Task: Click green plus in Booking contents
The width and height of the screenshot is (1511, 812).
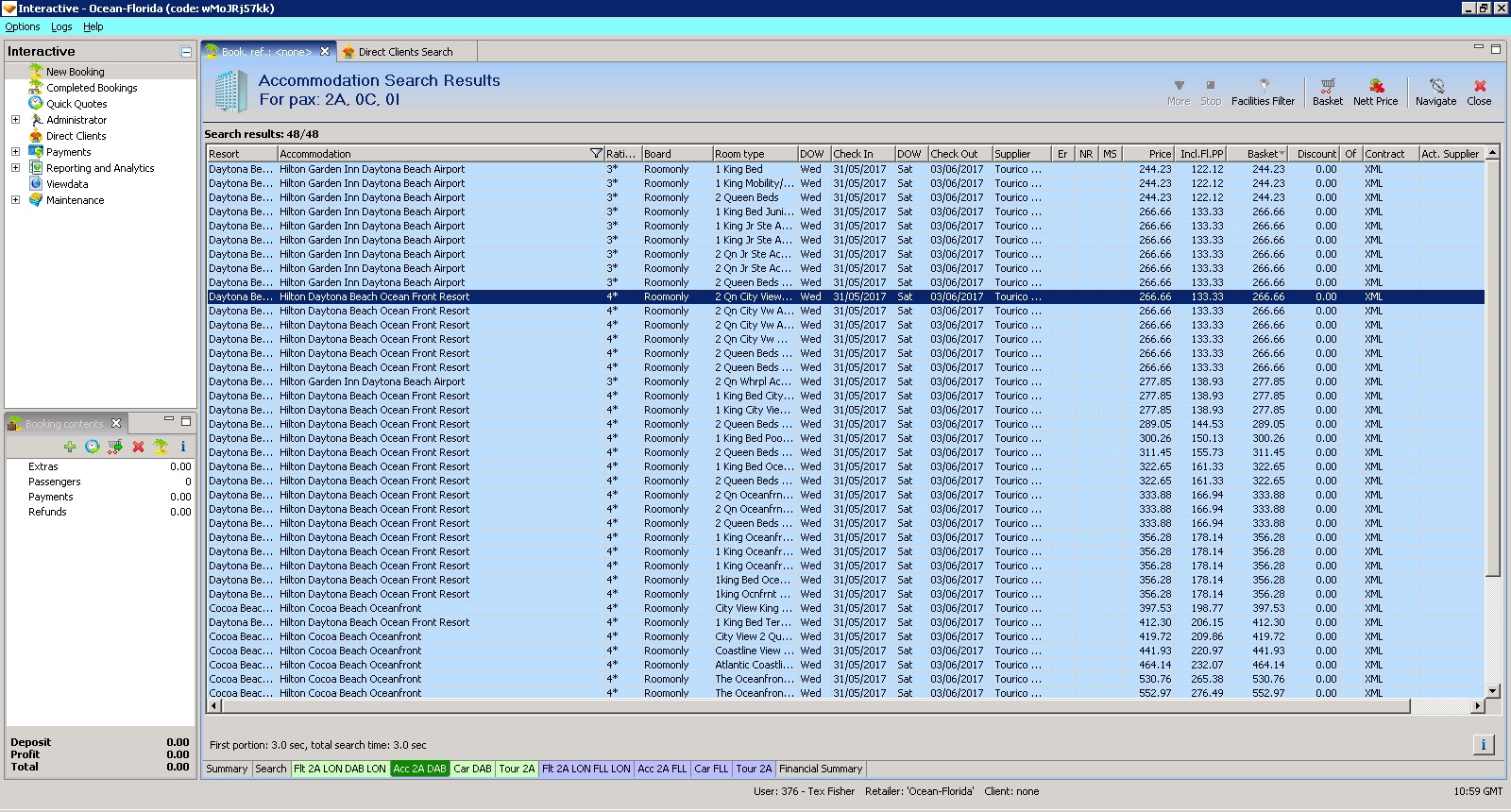Action: pos(70,447)
